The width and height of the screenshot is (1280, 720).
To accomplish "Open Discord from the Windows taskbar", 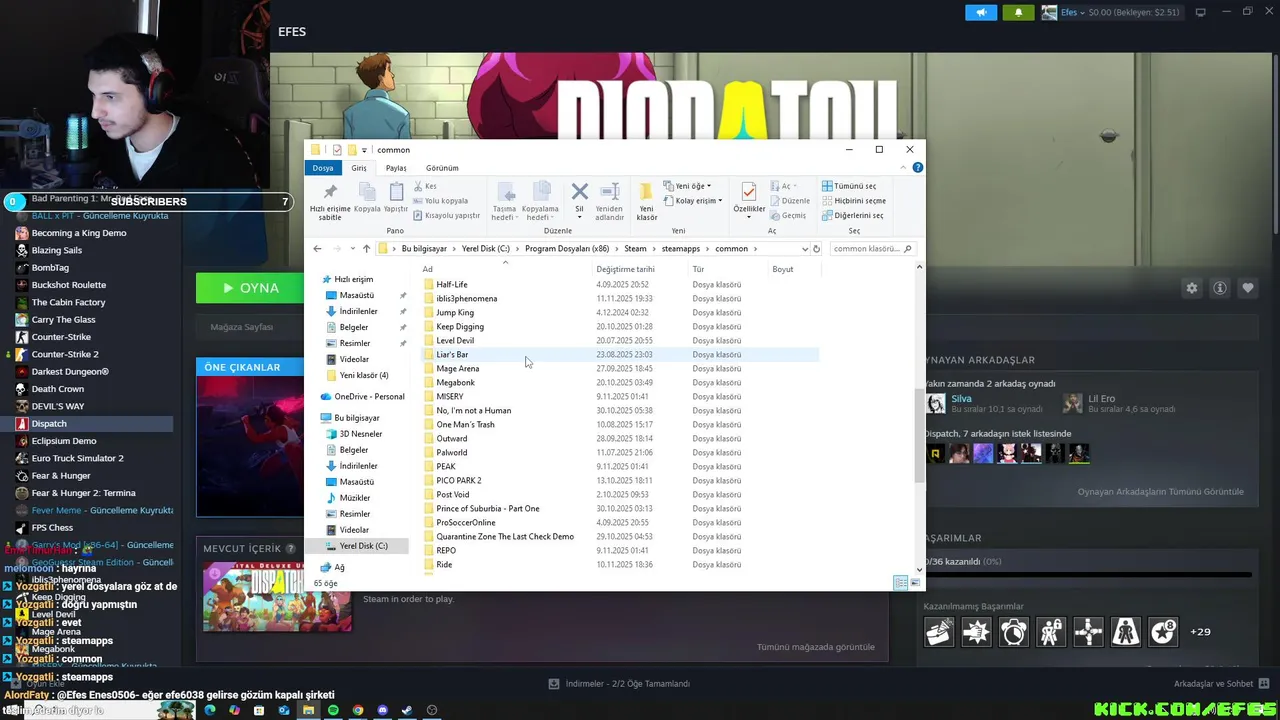I will tap(382, 710).
